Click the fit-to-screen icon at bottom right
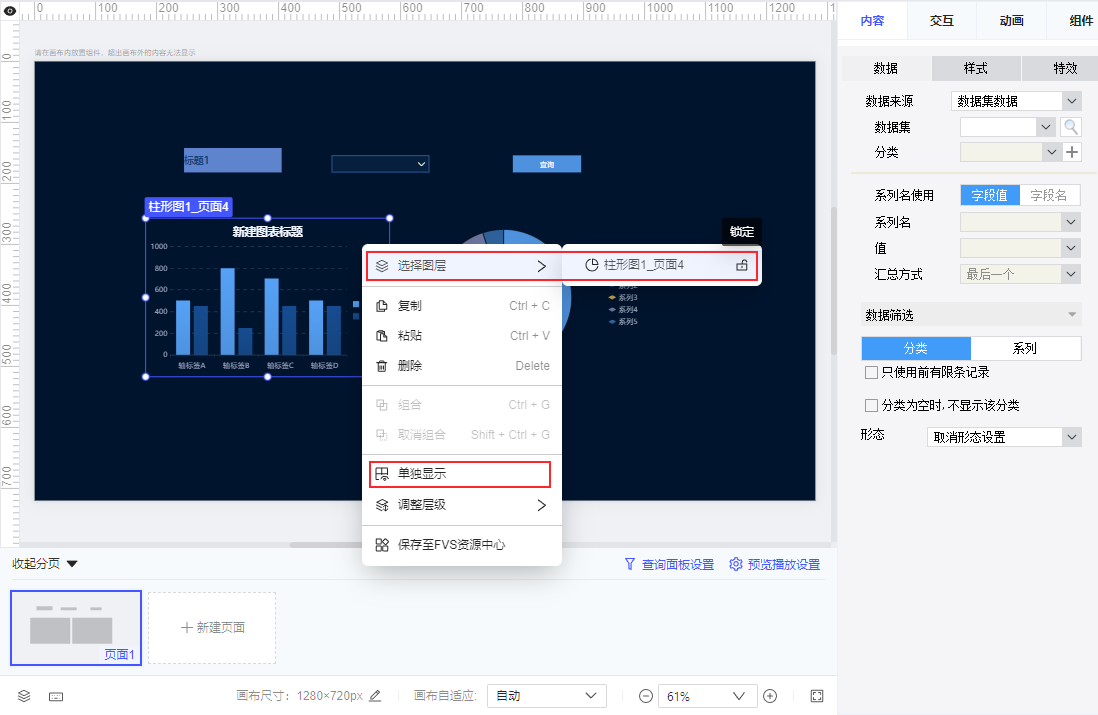1098x715 pixels. 816,695
